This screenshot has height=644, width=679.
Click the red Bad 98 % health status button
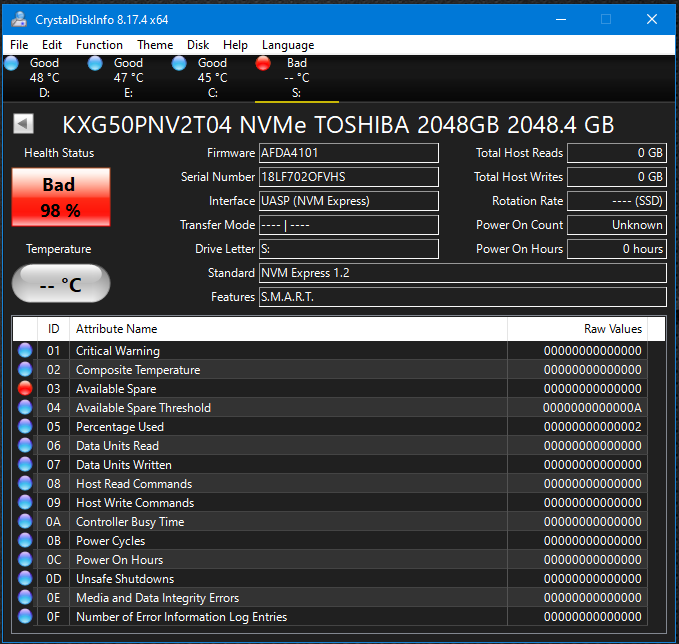[x=61, y=197]
